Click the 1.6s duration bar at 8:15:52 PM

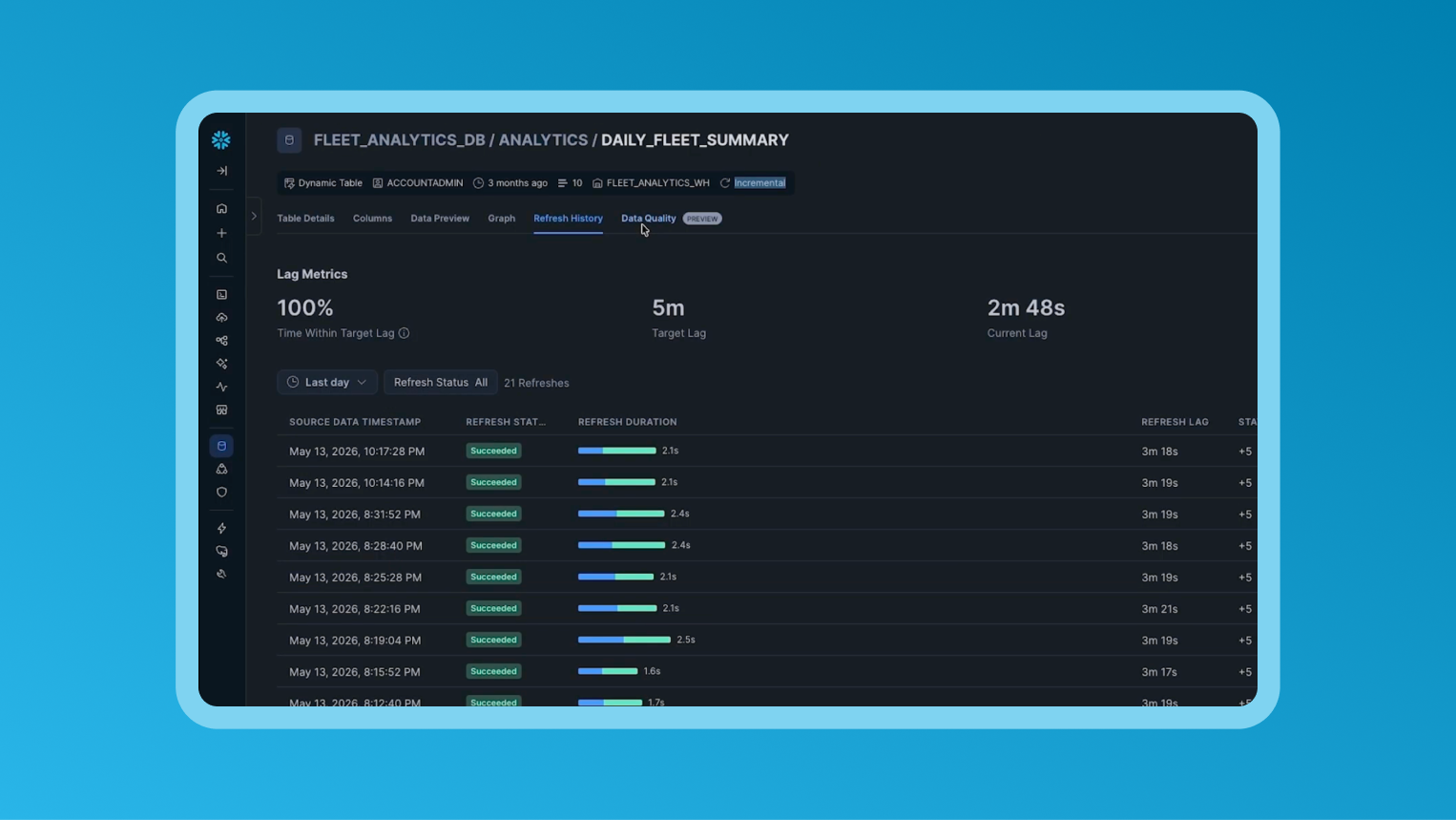pos(608,671)
